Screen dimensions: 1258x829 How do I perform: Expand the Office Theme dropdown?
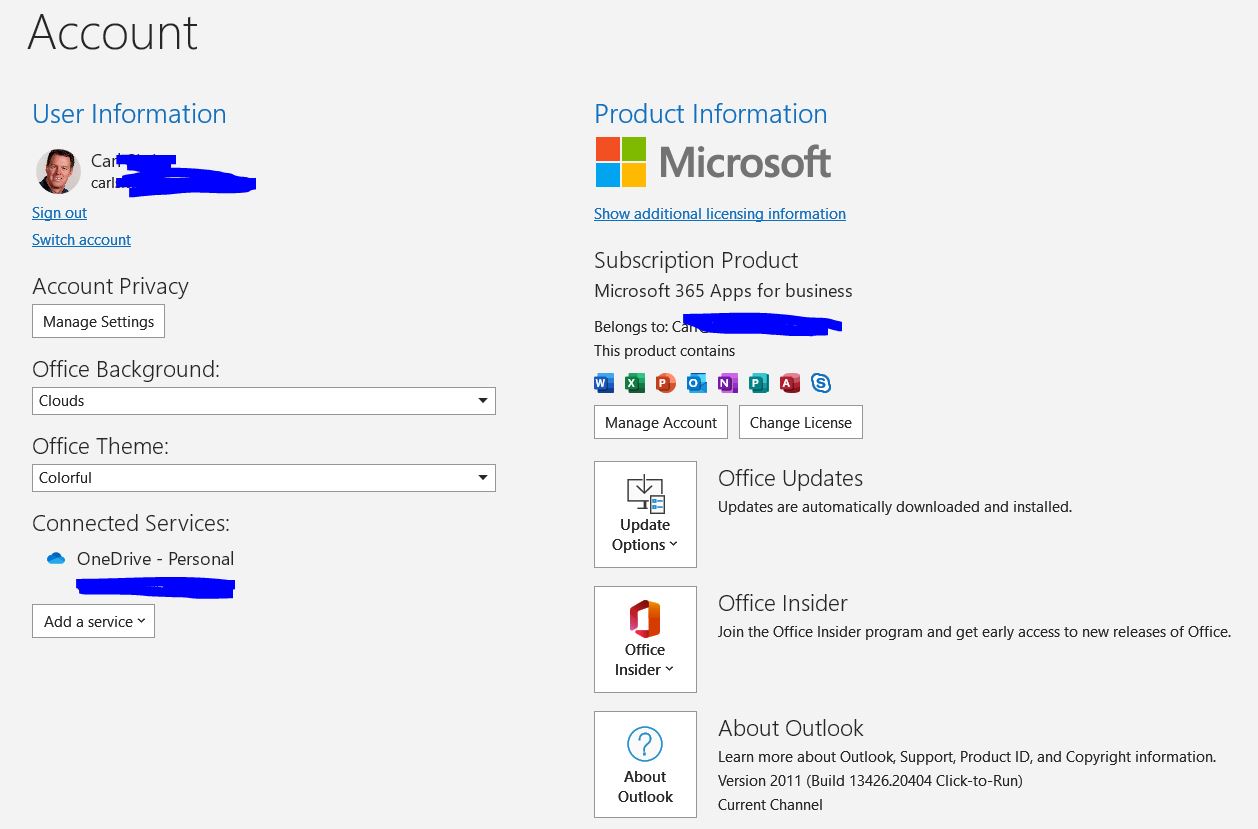pyautogui.click(x=264, y=478)
